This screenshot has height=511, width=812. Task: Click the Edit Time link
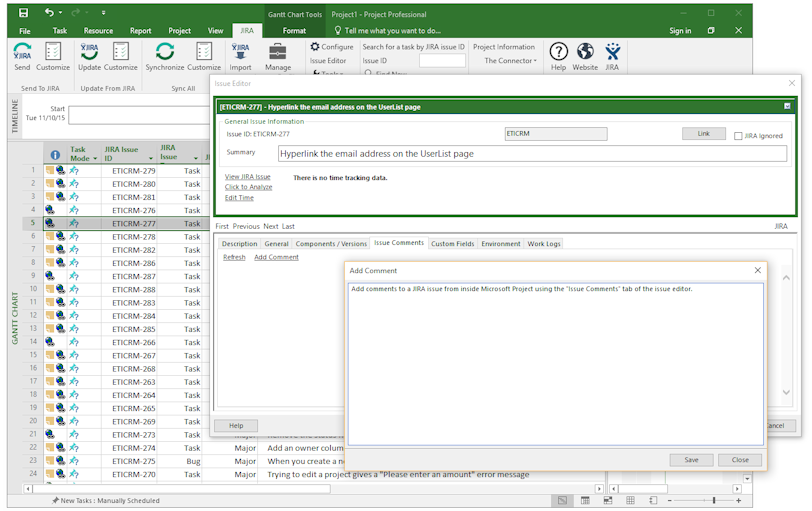click(x=239, y=198)
